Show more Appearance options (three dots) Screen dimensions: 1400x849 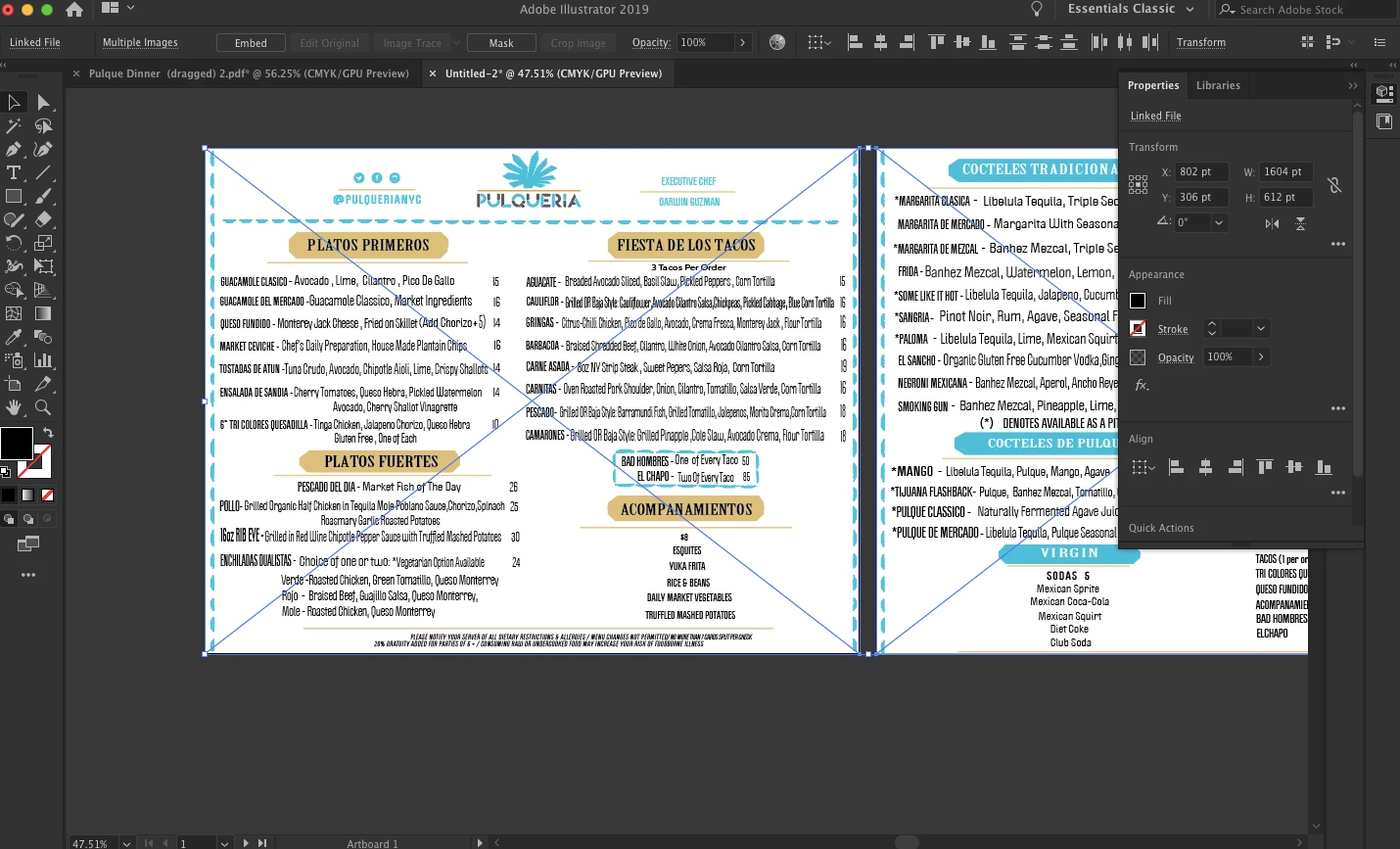[1338, 408]
